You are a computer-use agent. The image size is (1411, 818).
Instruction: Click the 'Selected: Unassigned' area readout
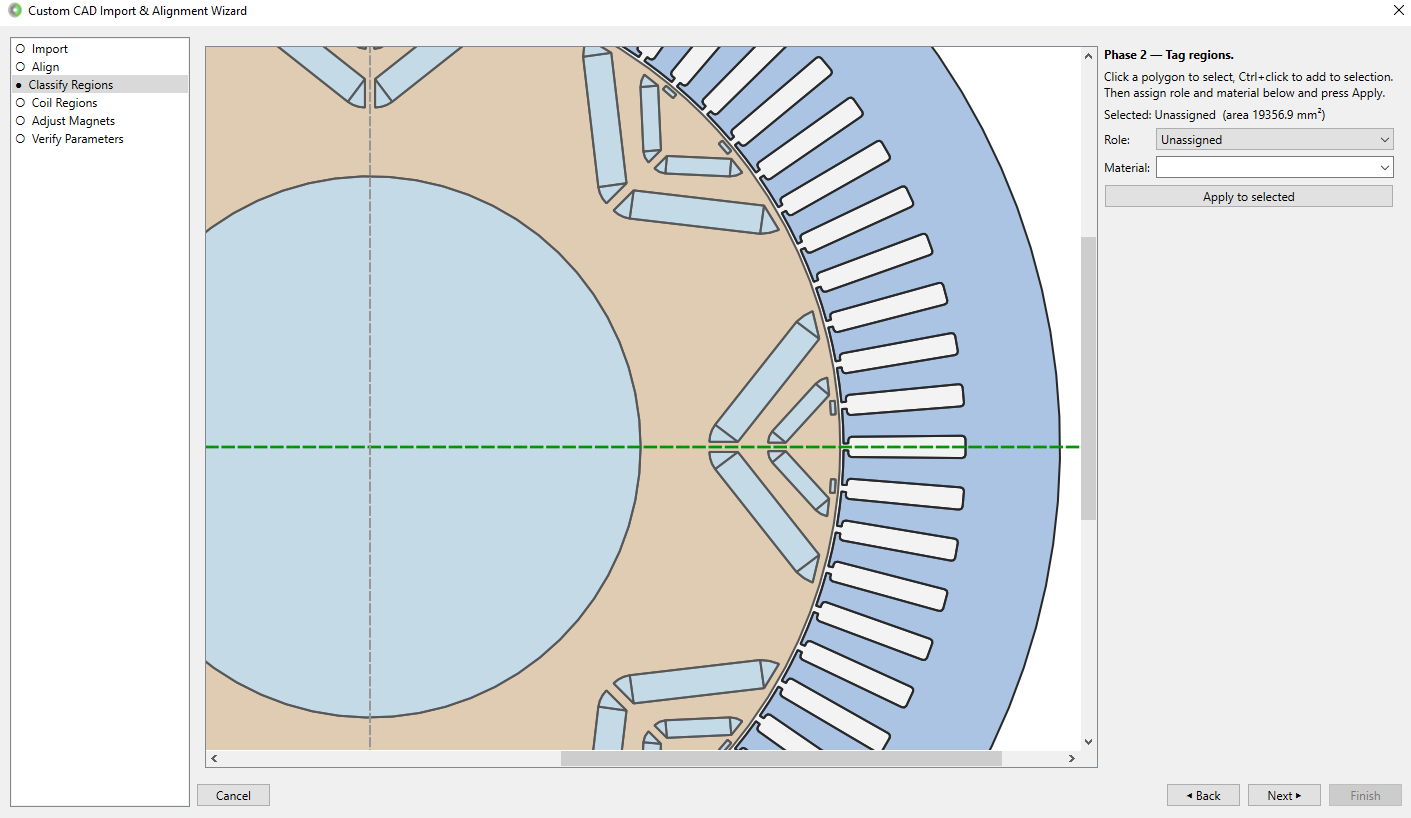click(1215, 115)
